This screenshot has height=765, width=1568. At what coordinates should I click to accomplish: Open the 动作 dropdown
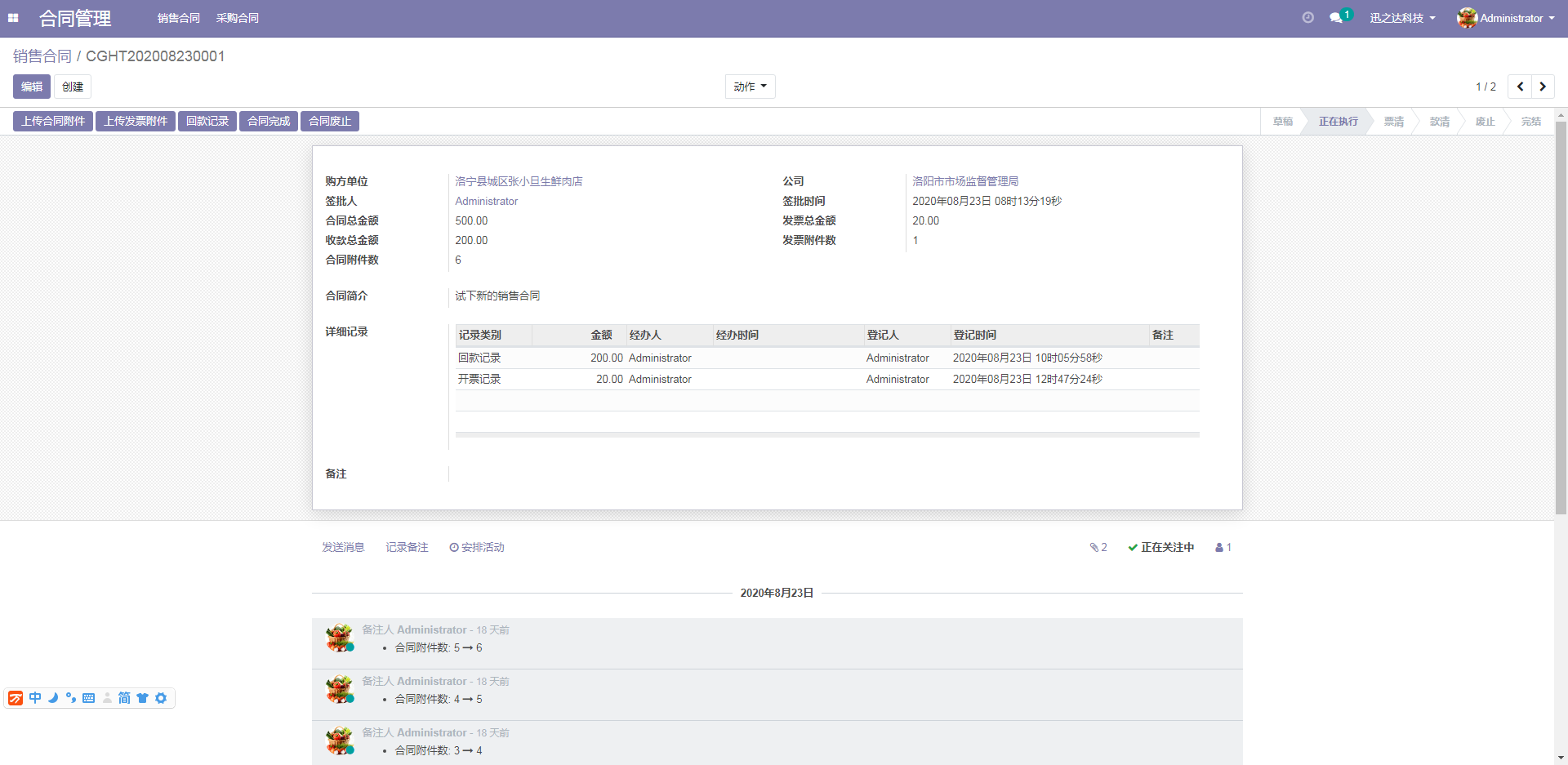click(749, 86)
